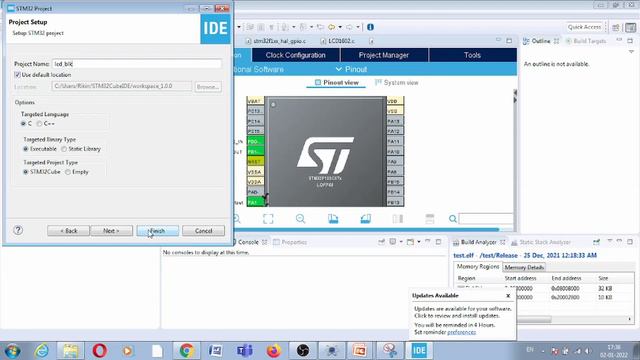The width and height of the screenshot is (640, 360).
Task: Click the Finish button
Action: [158, 231]
